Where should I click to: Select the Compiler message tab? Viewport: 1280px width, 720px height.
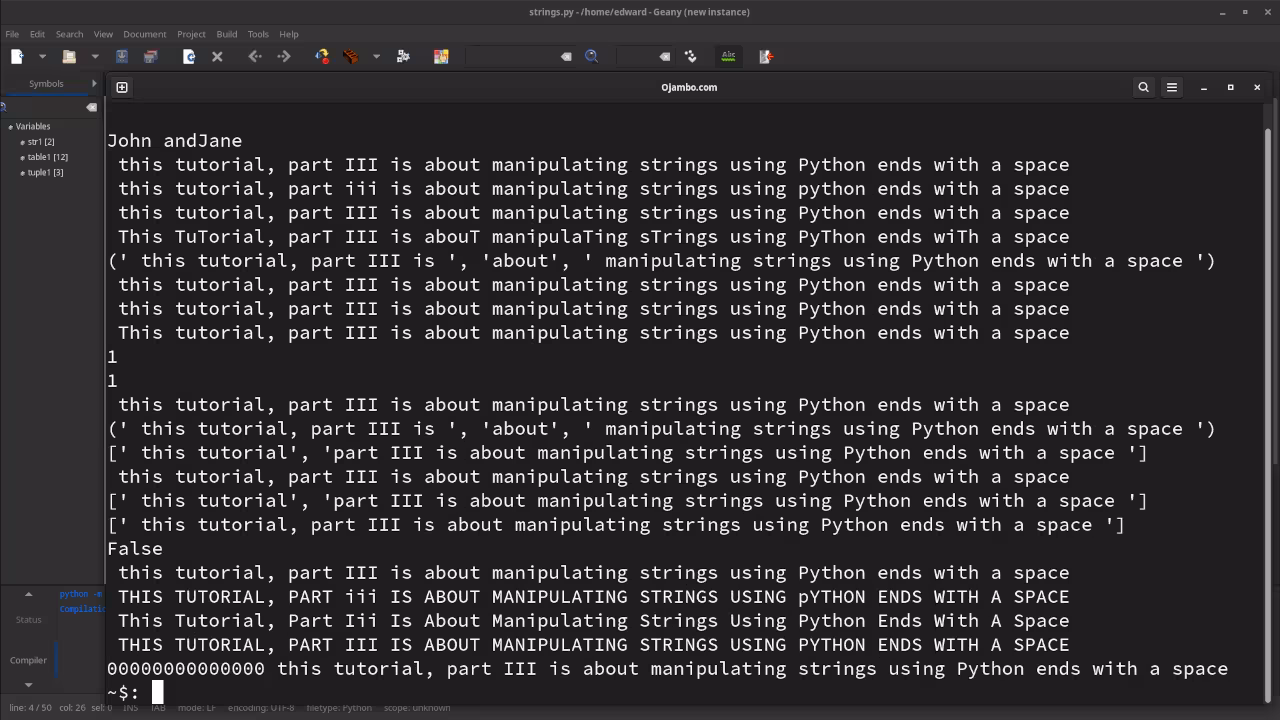point(28,660)
